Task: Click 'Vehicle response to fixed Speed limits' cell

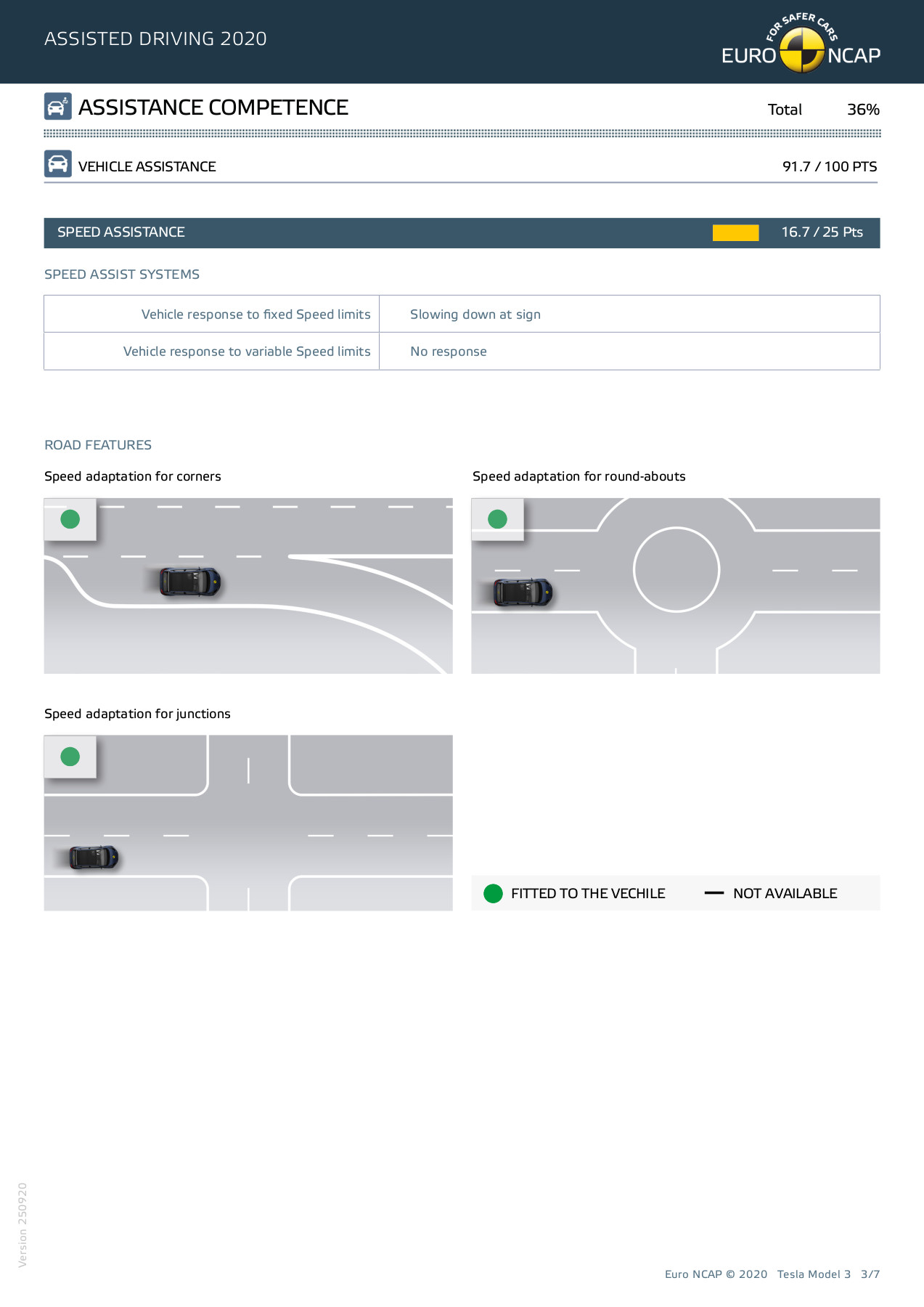Action: tap(212, 314)
